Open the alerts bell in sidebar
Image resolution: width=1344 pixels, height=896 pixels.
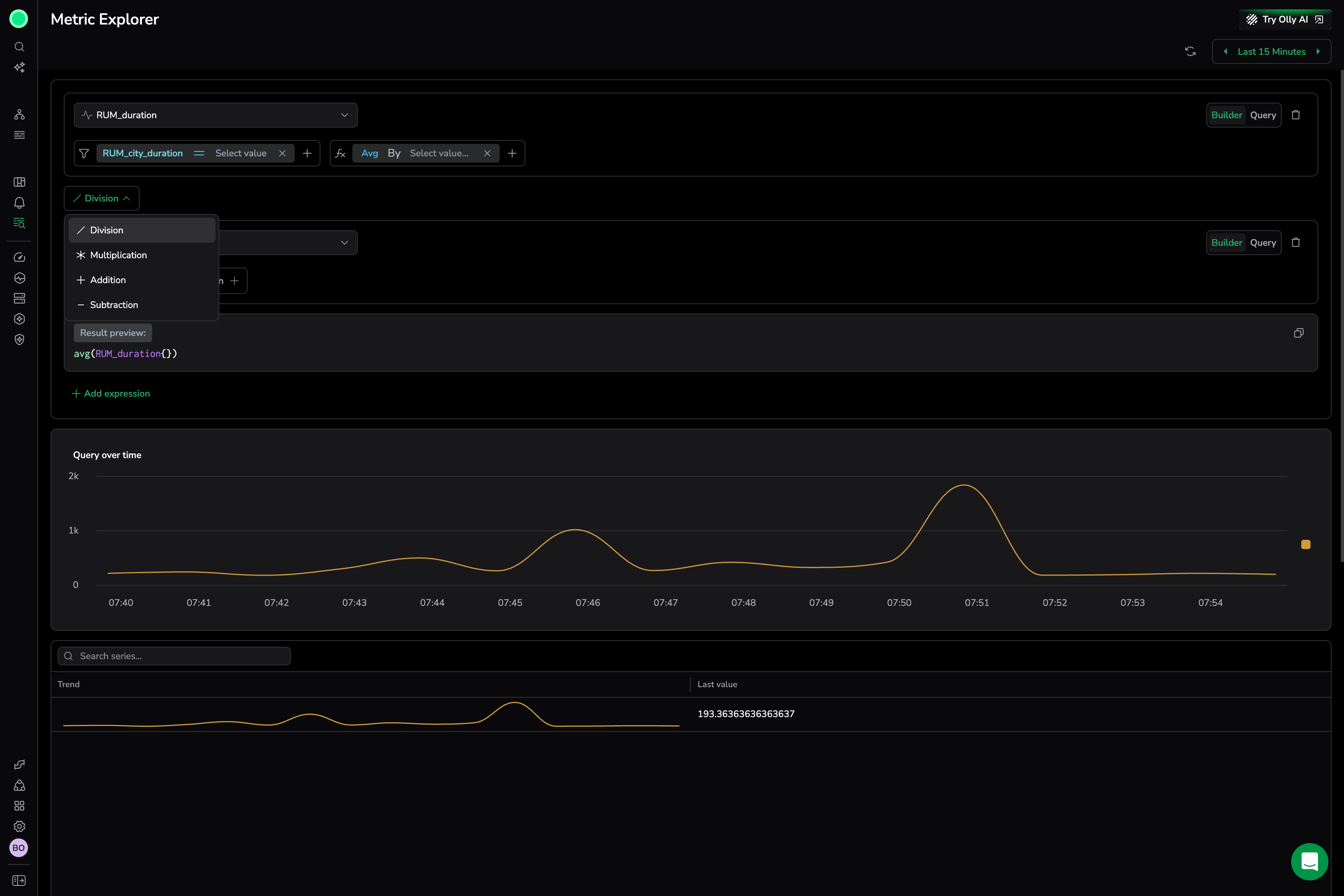coord(19,203)
